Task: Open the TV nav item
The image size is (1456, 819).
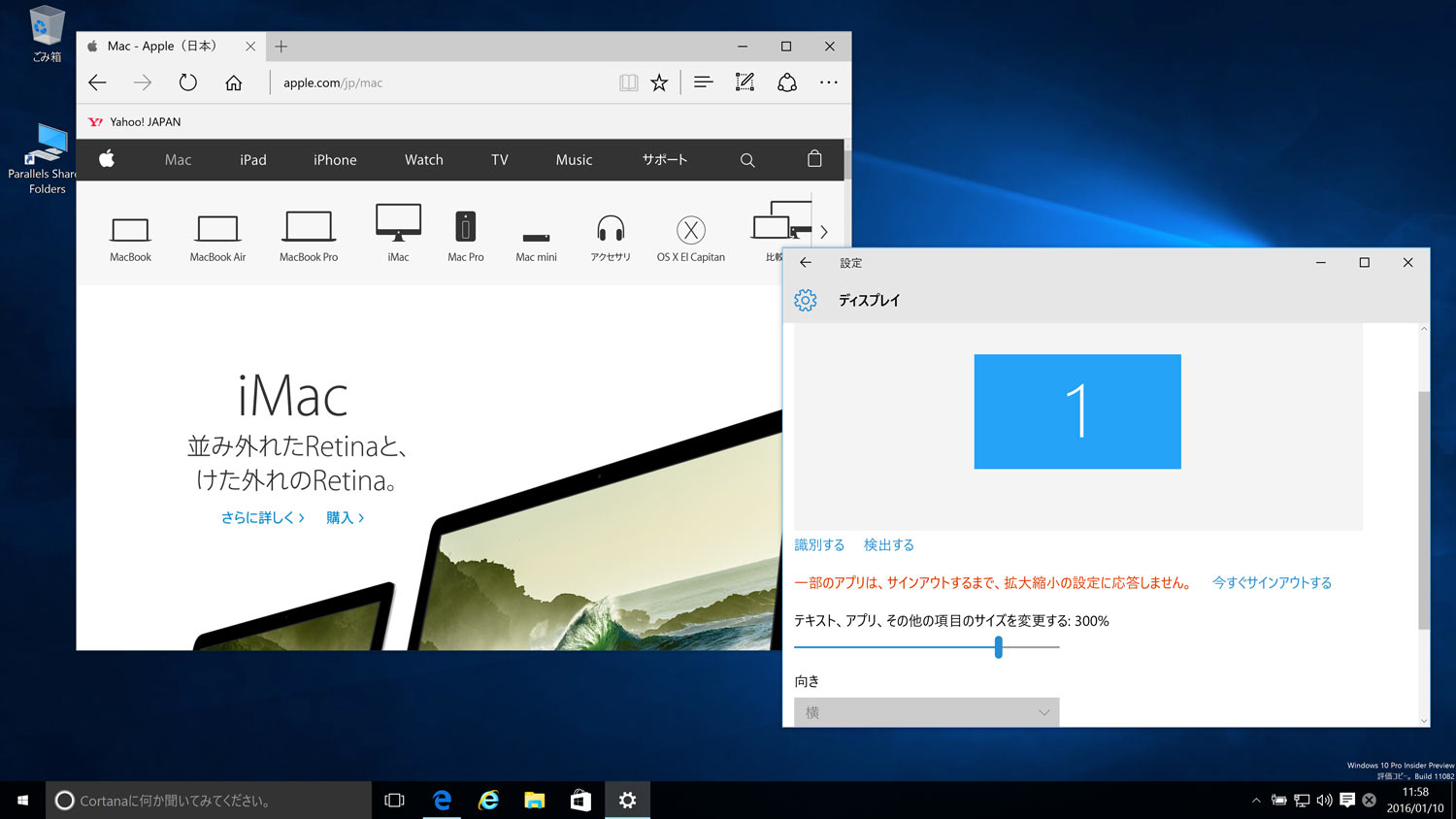Action: (x=500, y=160)
